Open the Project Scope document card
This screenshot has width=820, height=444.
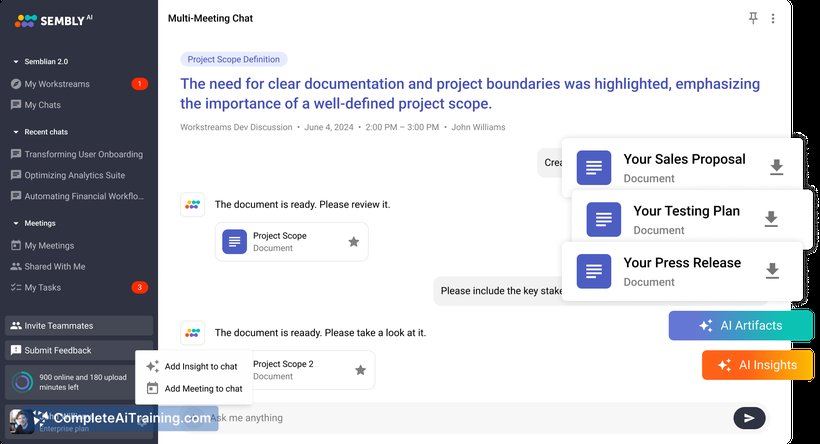292,242
